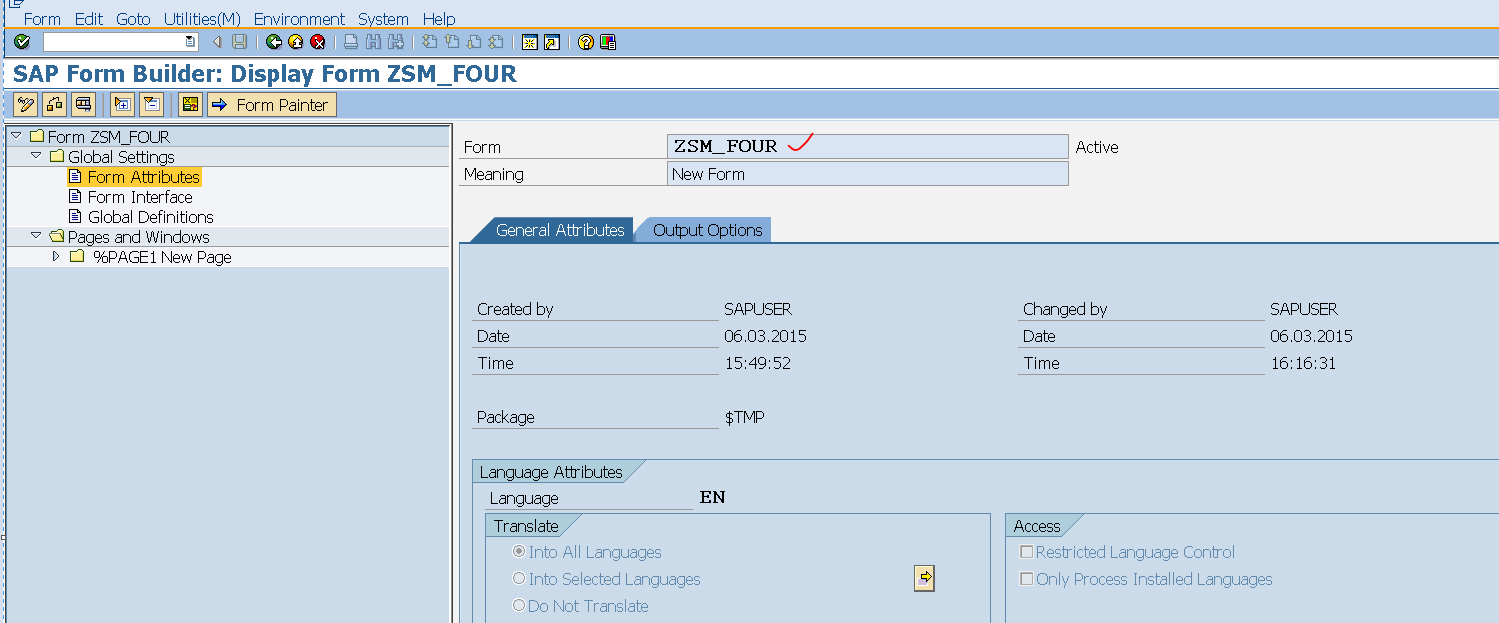Click the Created by value SAPUSER
Screen dimensions: 1499x623
(x=758, y=309)
